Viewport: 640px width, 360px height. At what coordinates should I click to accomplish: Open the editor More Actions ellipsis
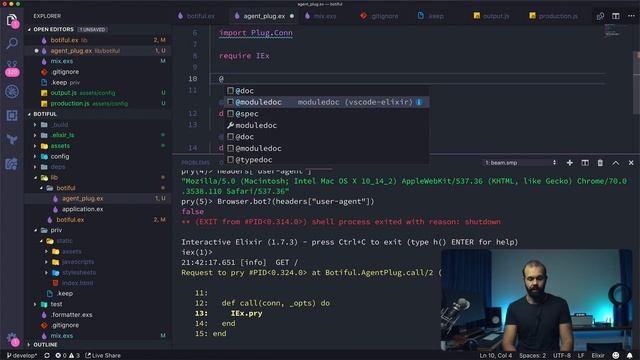(x=631, y=16)
